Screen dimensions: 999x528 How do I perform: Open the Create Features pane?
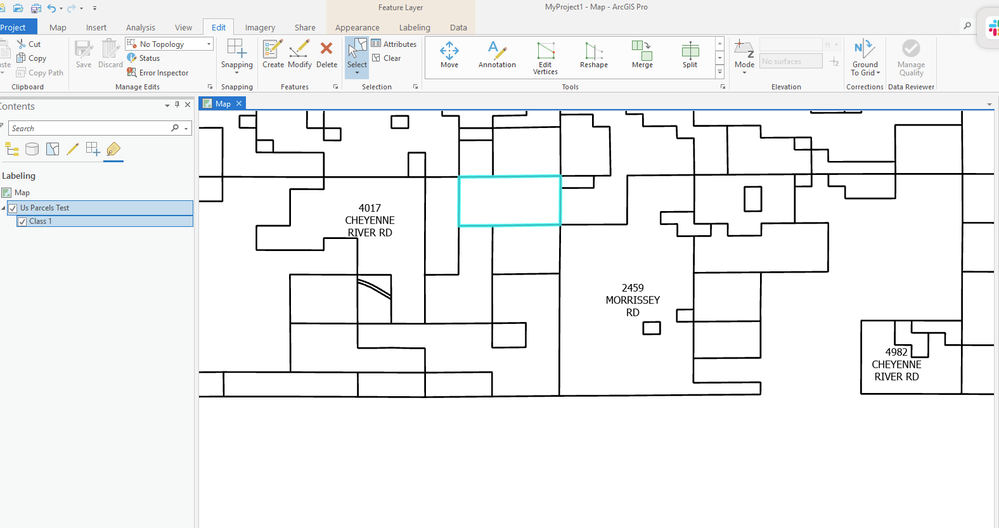[273, 55]
